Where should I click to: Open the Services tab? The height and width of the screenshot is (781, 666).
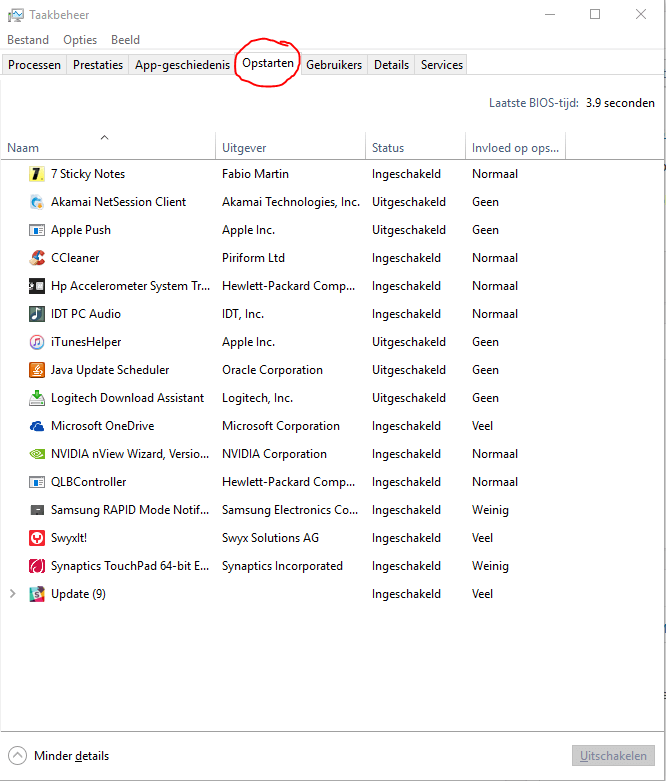441,65
